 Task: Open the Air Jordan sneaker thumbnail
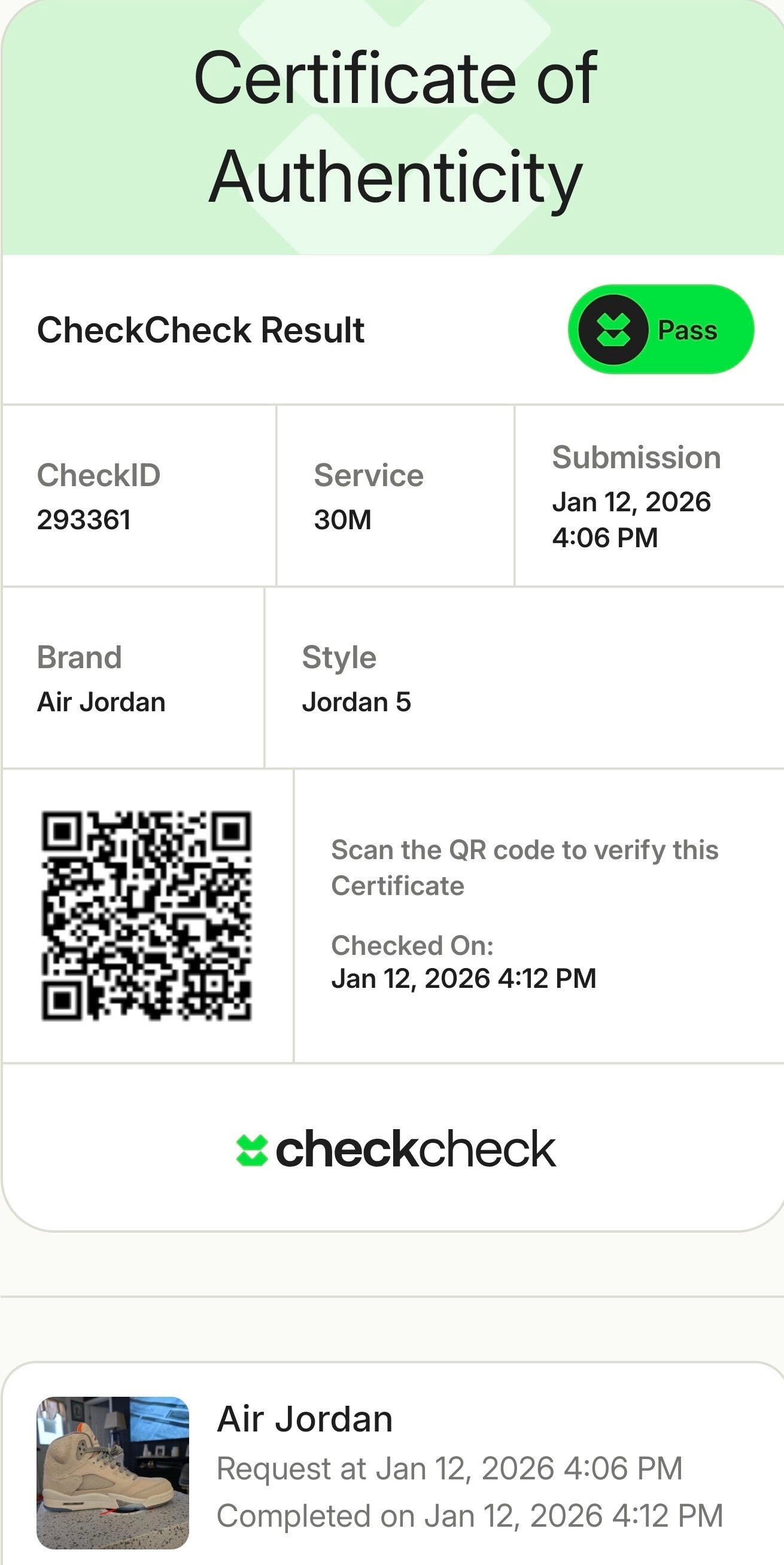click(113, 1473)
